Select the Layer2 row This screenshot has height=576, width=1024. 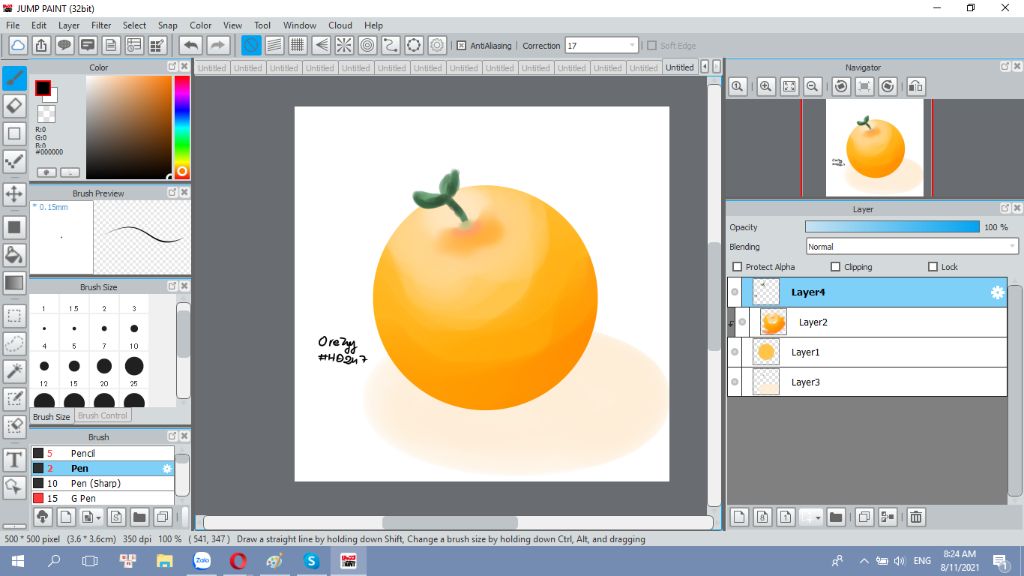[x=872, y=322]
